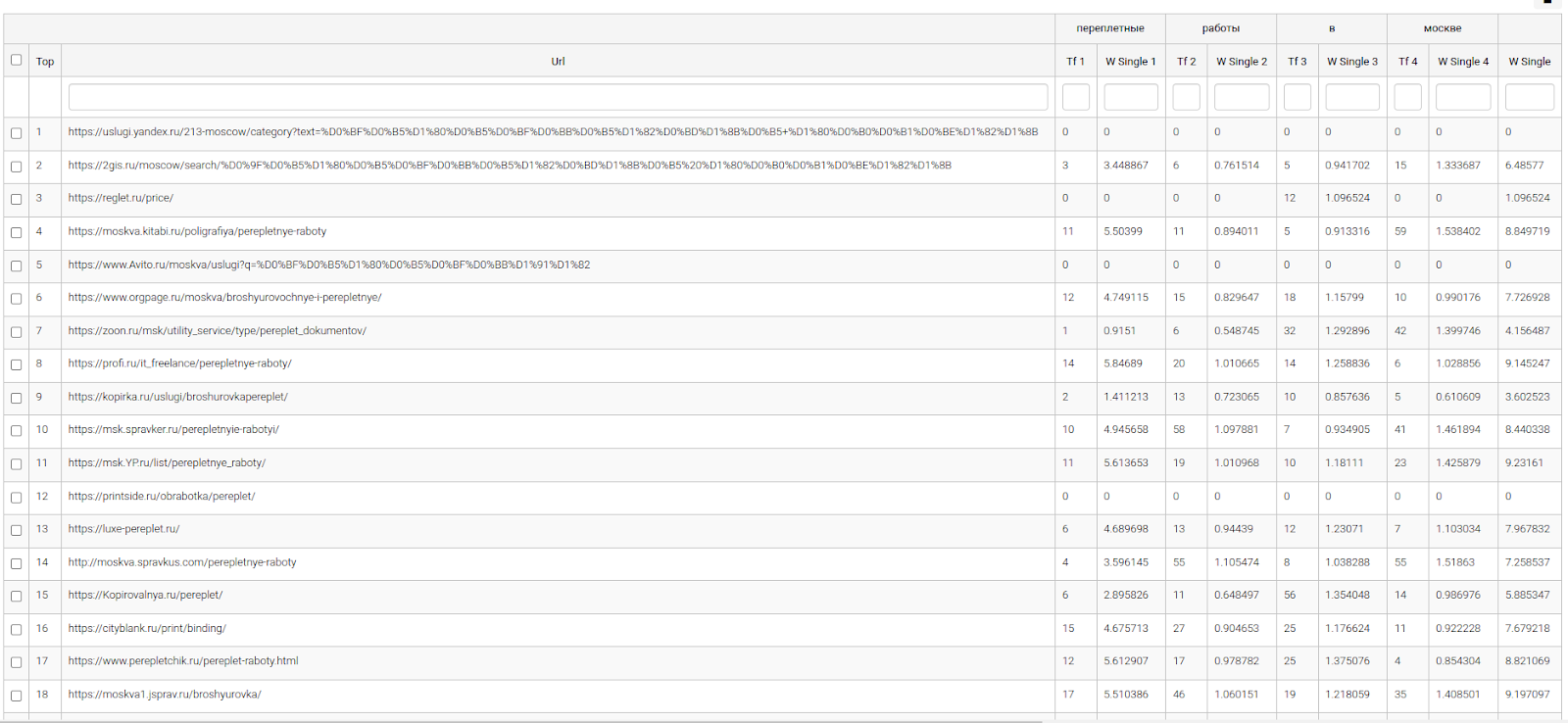The height and width of the screenshot is (723, 1568).
Task: Check the row 18 checkbox
Action: pyautogui.click(x=16, y=696)
